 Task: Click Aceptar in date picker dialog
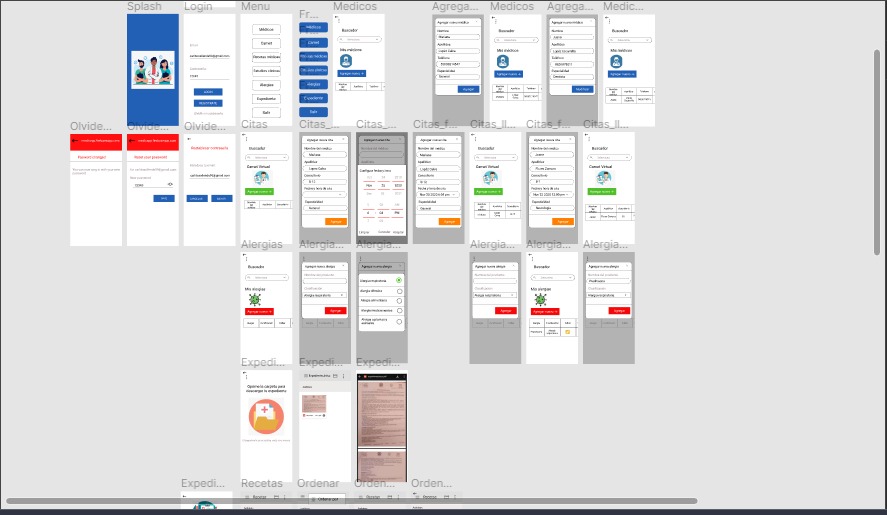point(398,232)
